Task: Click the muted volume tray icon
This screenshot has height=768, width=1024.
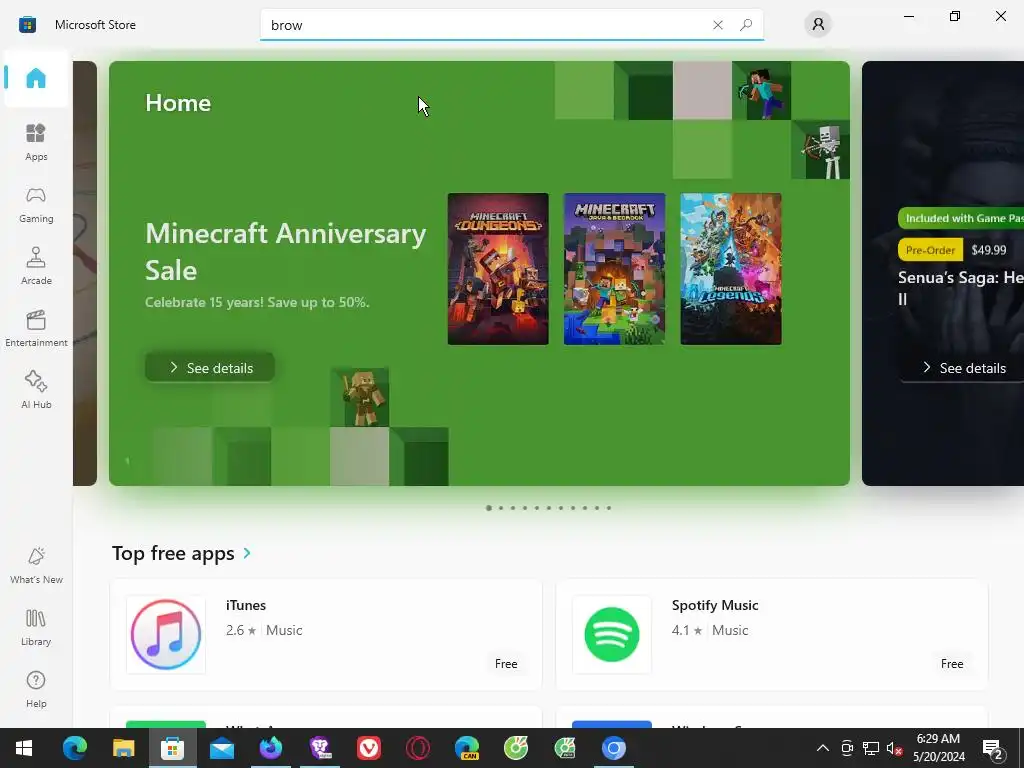Action: tap(894, 748)
